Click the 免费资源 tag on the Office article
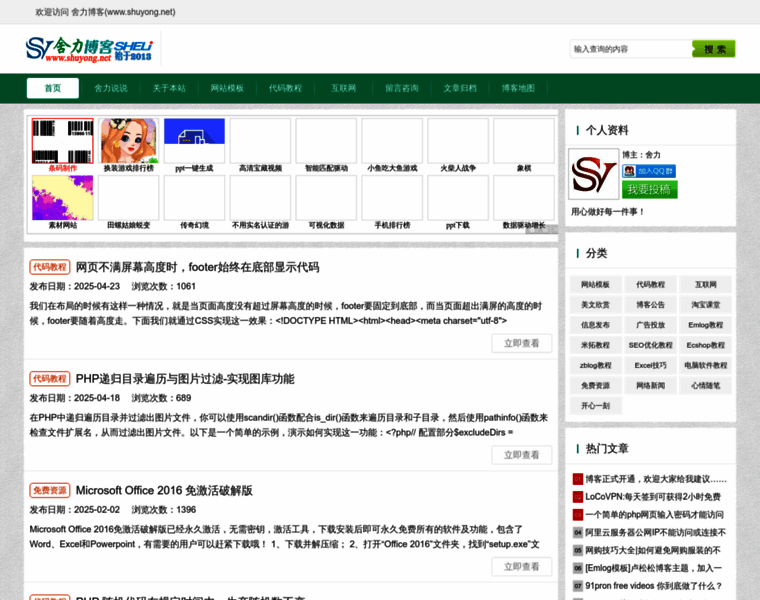Screen dimensions: 760x600 click(x=50, y=490)
